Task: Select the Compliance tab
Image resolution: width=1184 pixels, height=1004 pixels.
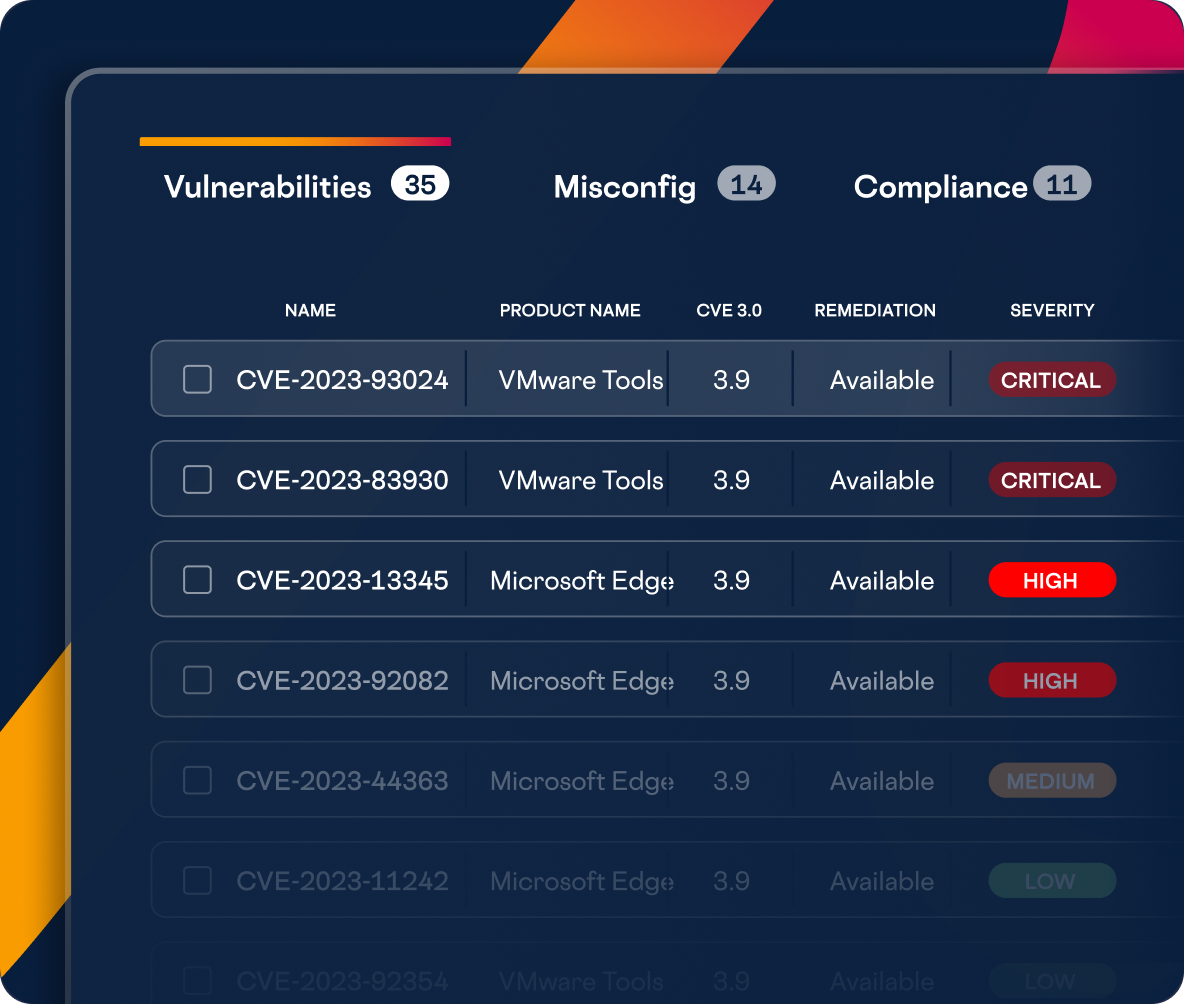Action: [940, 187]
